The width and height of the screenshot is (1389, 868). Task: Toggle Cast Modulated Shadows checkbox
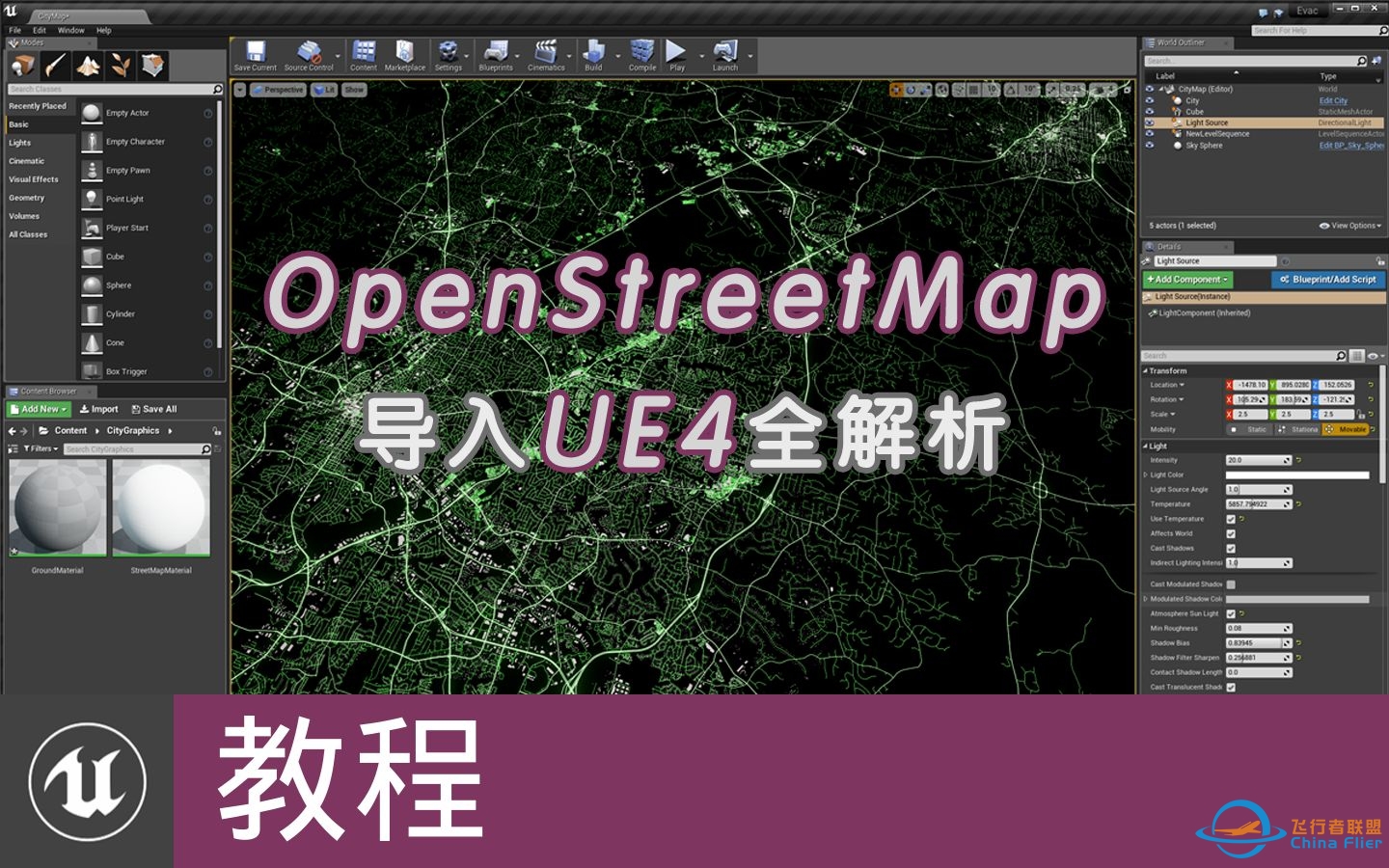click(x=1231, y=584)
